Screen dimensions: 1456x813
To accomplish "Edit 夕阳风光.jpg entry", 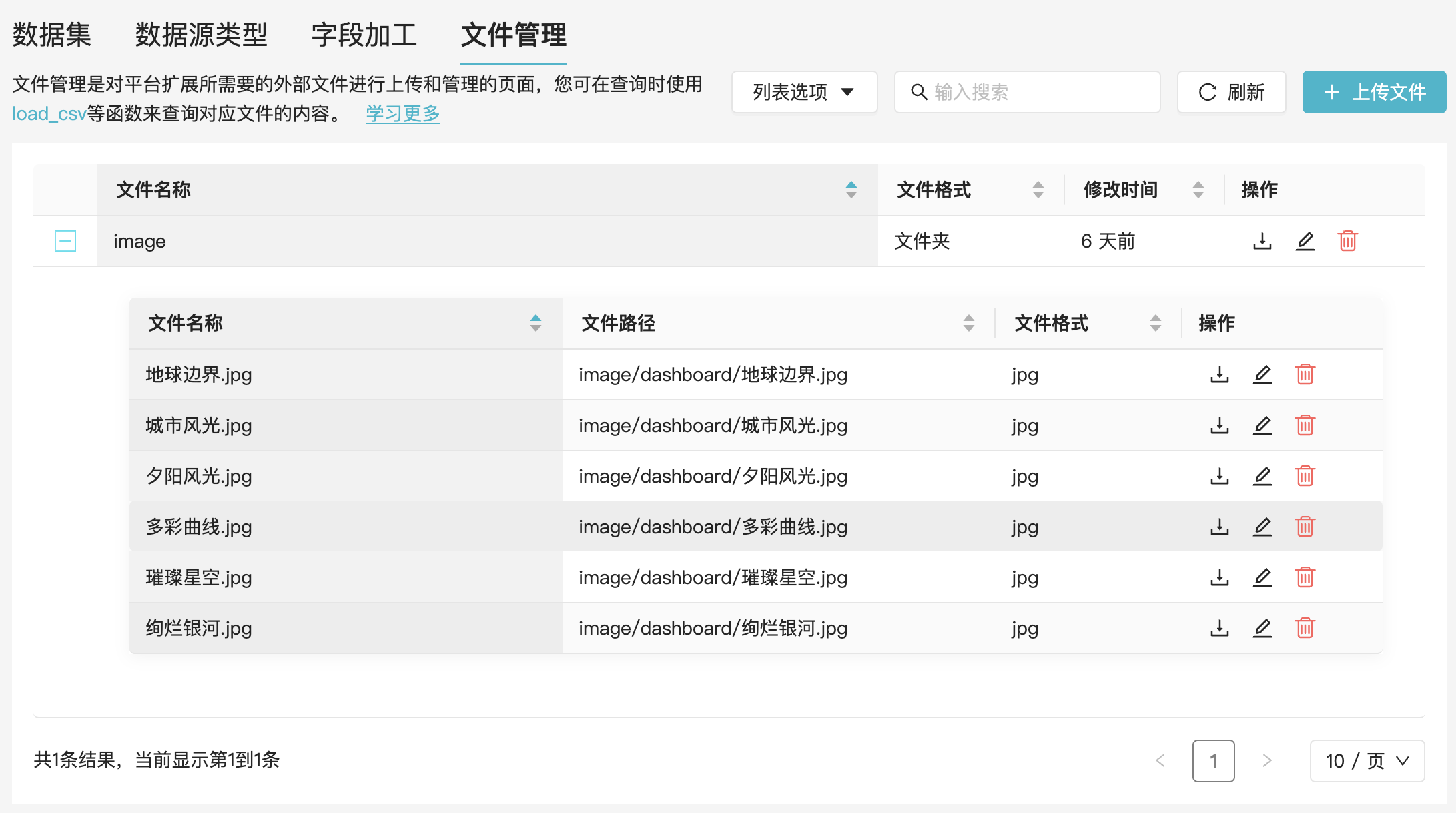I will tap(1262, 476).
